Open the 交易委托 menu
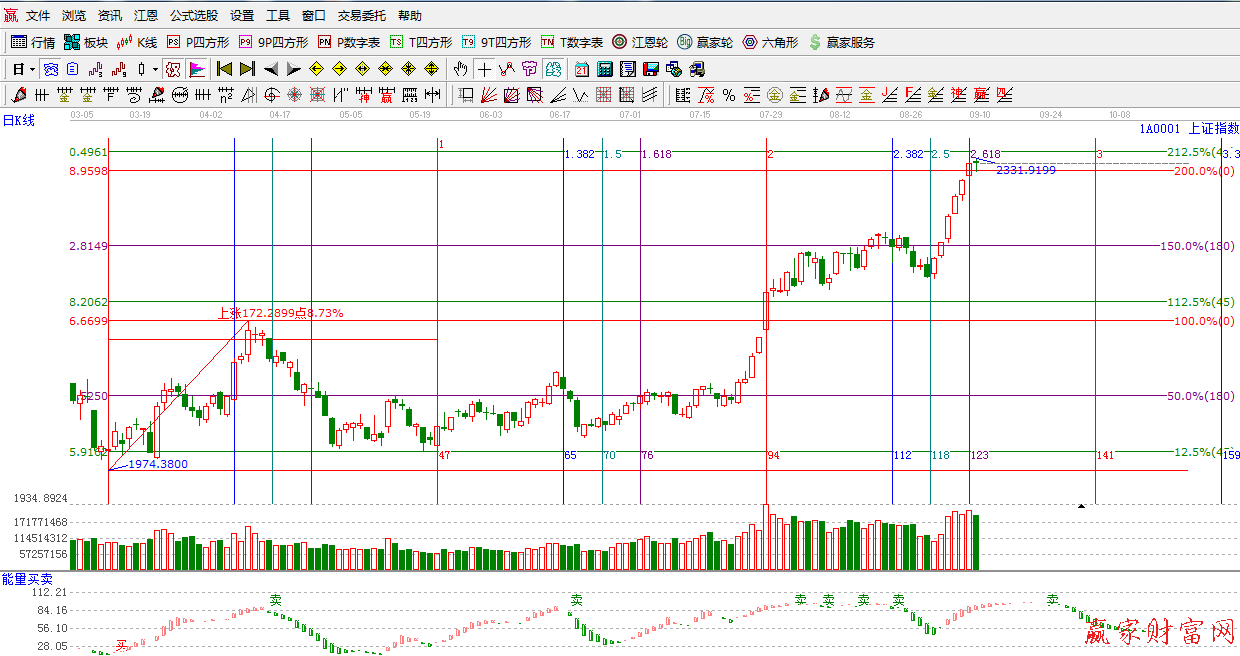The width and height of the screenshot is (1240, 656). click(361, 16)
